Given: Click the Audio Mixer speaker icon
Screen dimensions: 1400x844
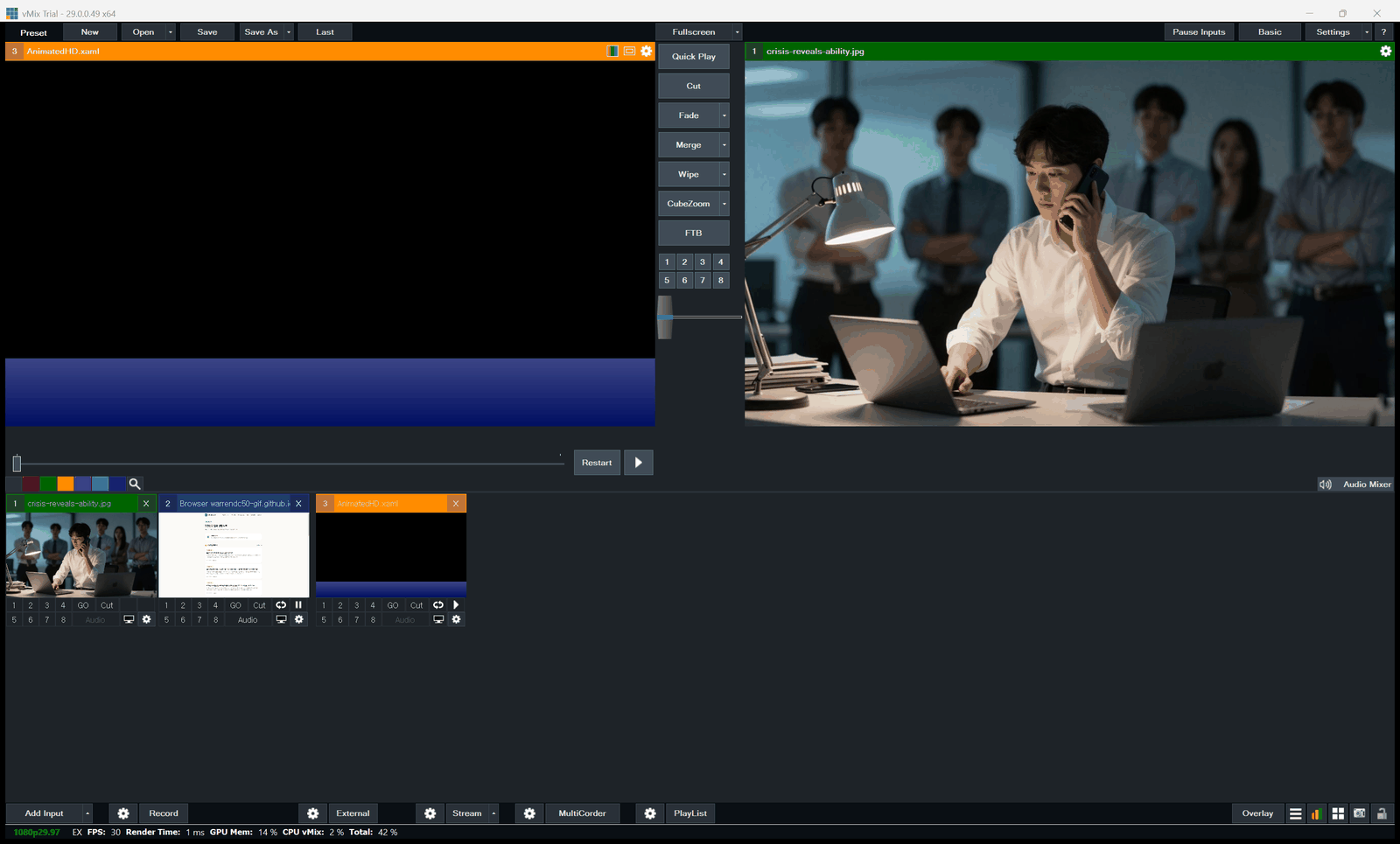Looking at the screenshot, I should [x=1326, y=485].
